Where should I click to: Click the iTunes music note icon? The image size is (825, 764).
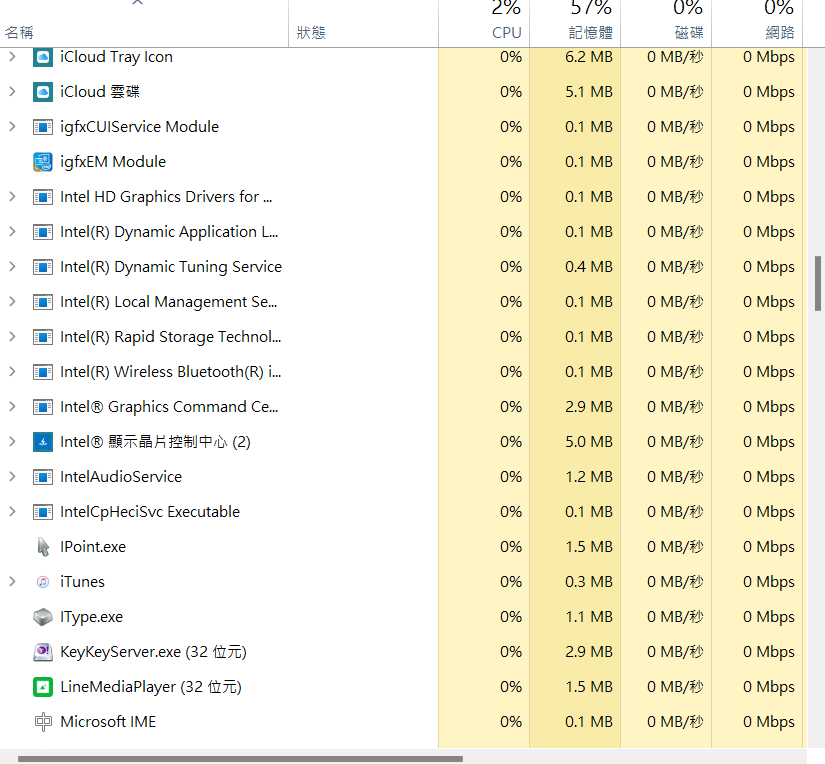point(43,582)
